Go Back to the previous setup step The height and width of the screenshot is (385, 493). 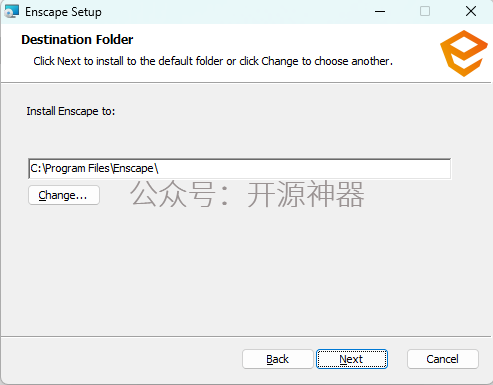(x=277, y=359)
